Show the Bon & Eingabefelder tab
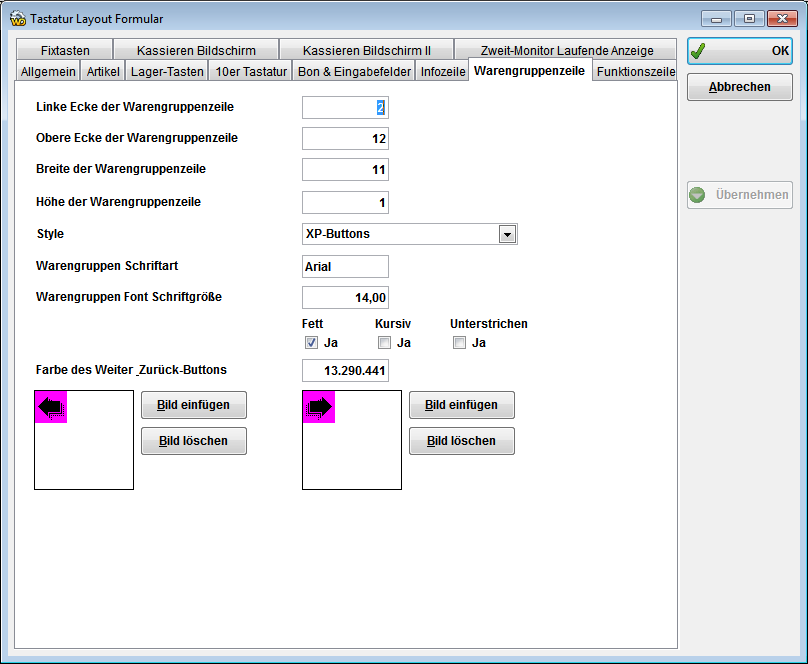The width and height of the screenshot is (808, 664). [354, 71]
